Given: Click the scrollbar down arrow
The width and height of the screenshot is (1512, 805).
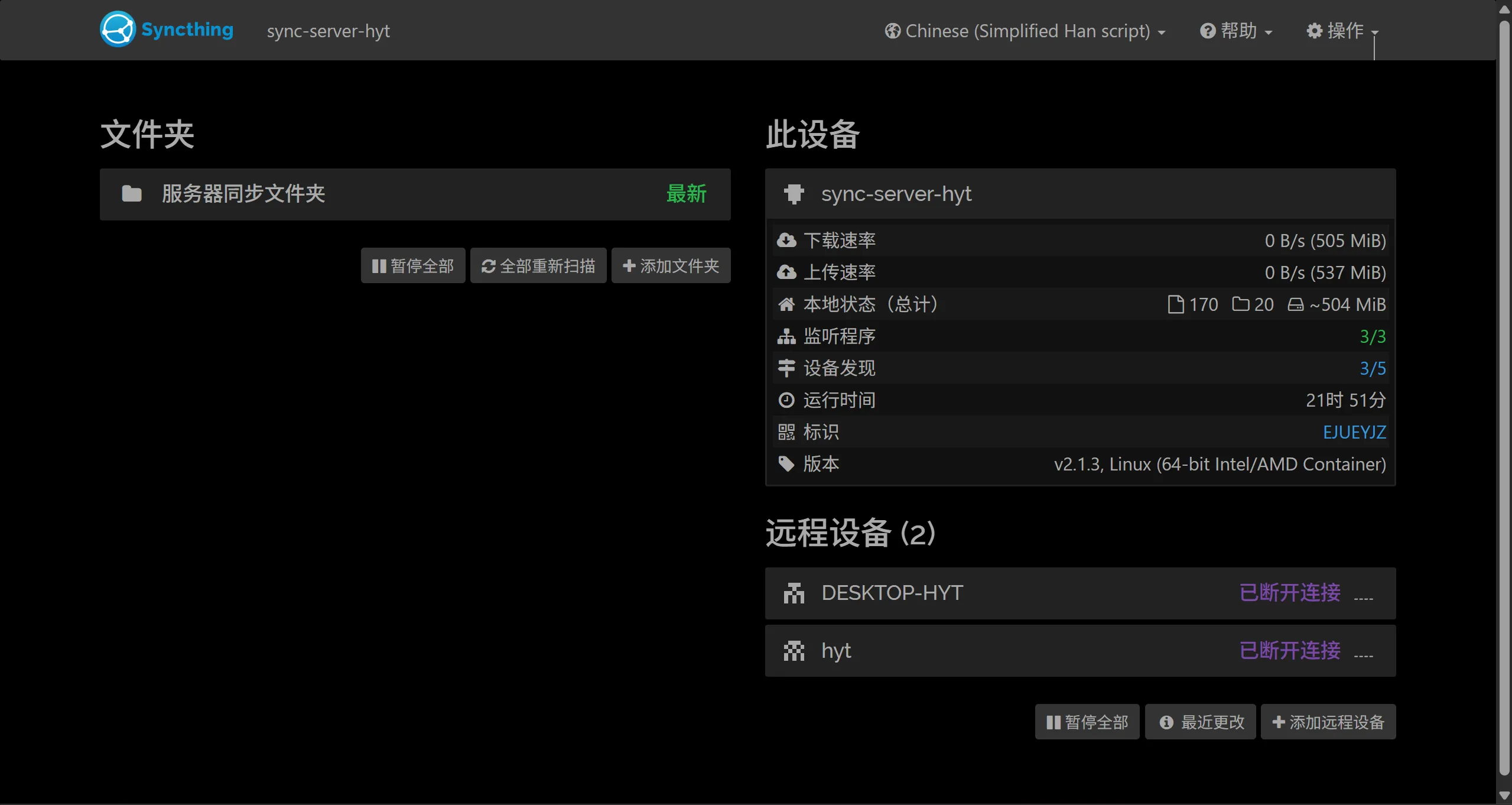Looking at the screenshot, I should point(1504,796).
